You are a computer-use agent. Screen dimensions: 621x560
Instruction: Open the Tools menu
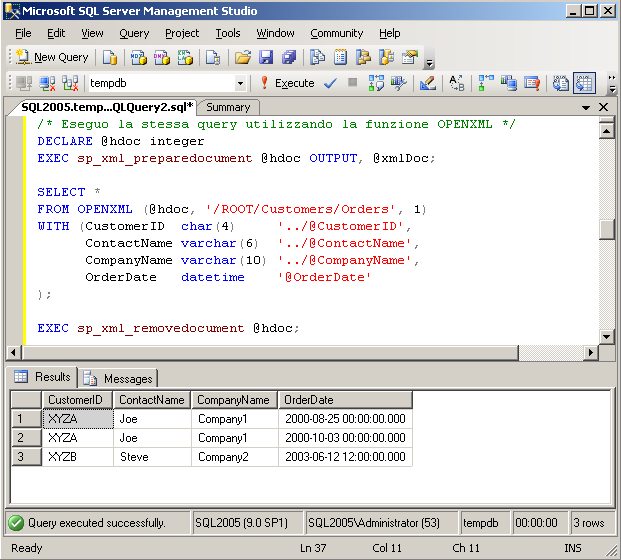click(x=228, y=33)
